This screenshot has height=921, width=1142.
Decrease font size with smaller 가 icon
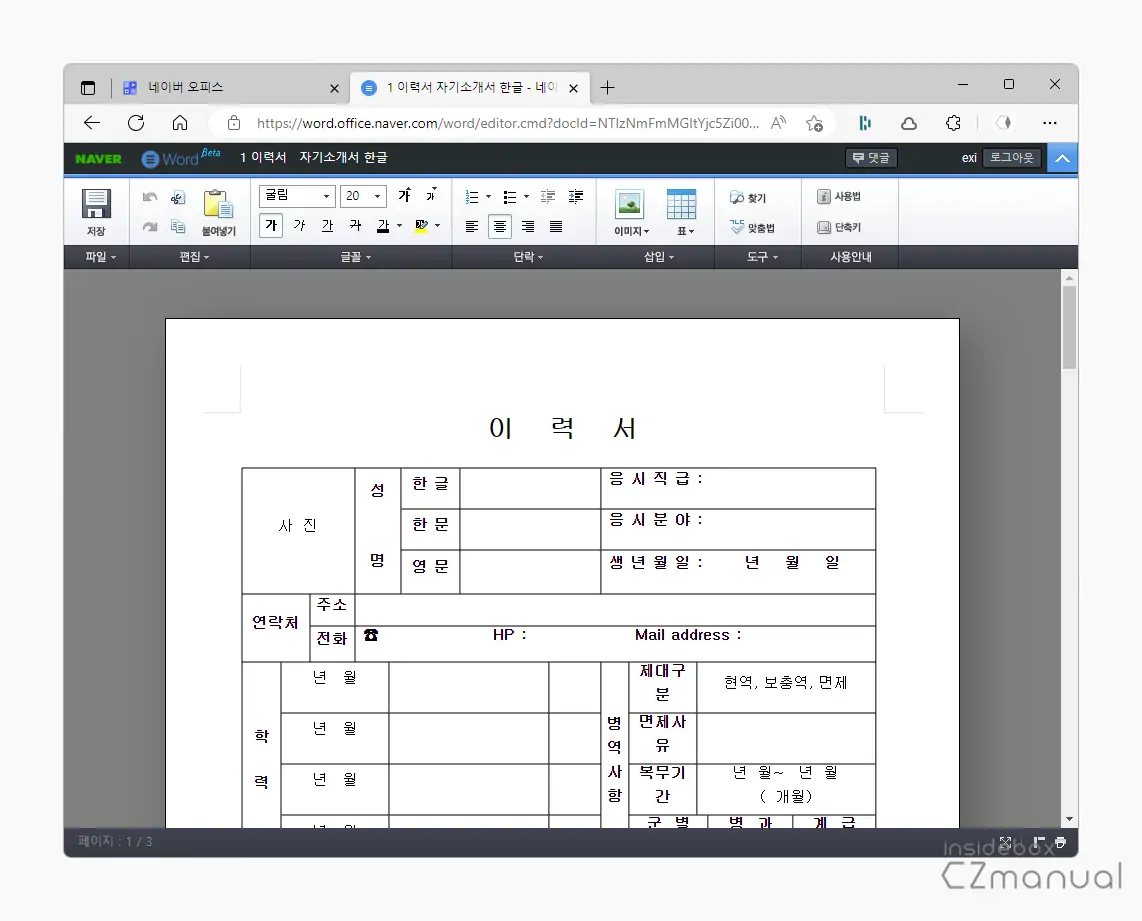(431, 195)
